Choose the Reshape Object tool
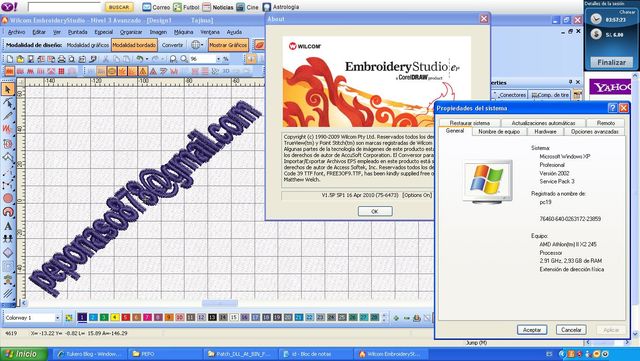The image size is (640, 361). 8,103
